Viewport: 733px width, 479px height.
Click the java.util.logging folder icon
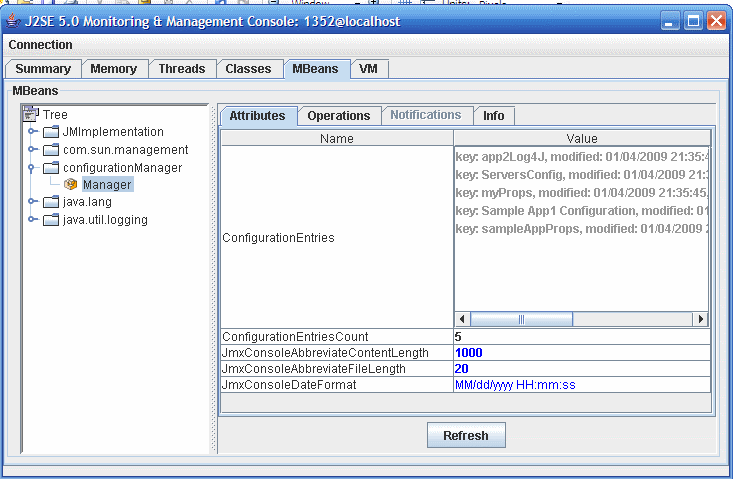tap(51, 220)
